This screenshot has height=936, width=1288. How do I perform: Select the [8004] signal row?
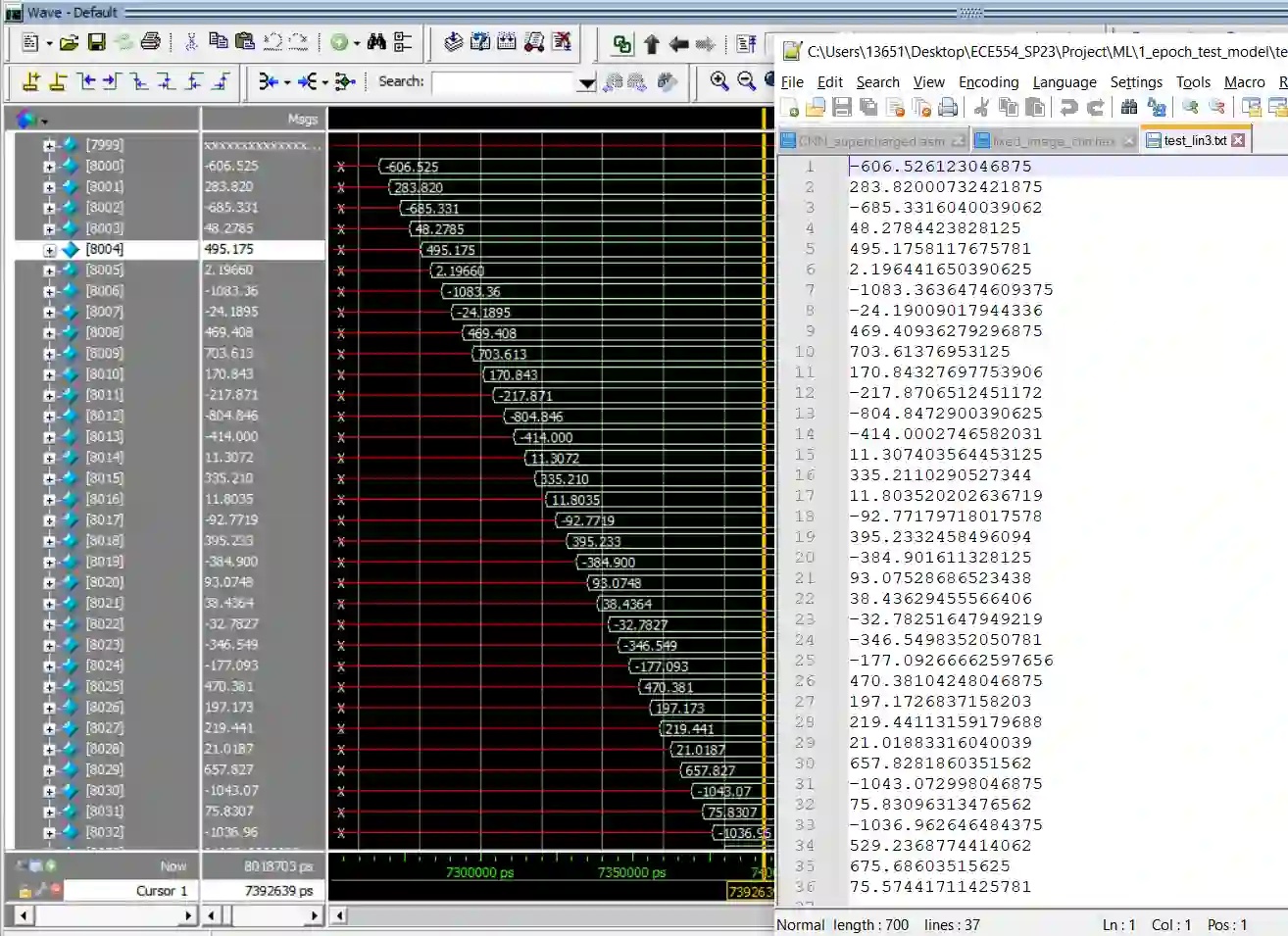coord(104,250)
